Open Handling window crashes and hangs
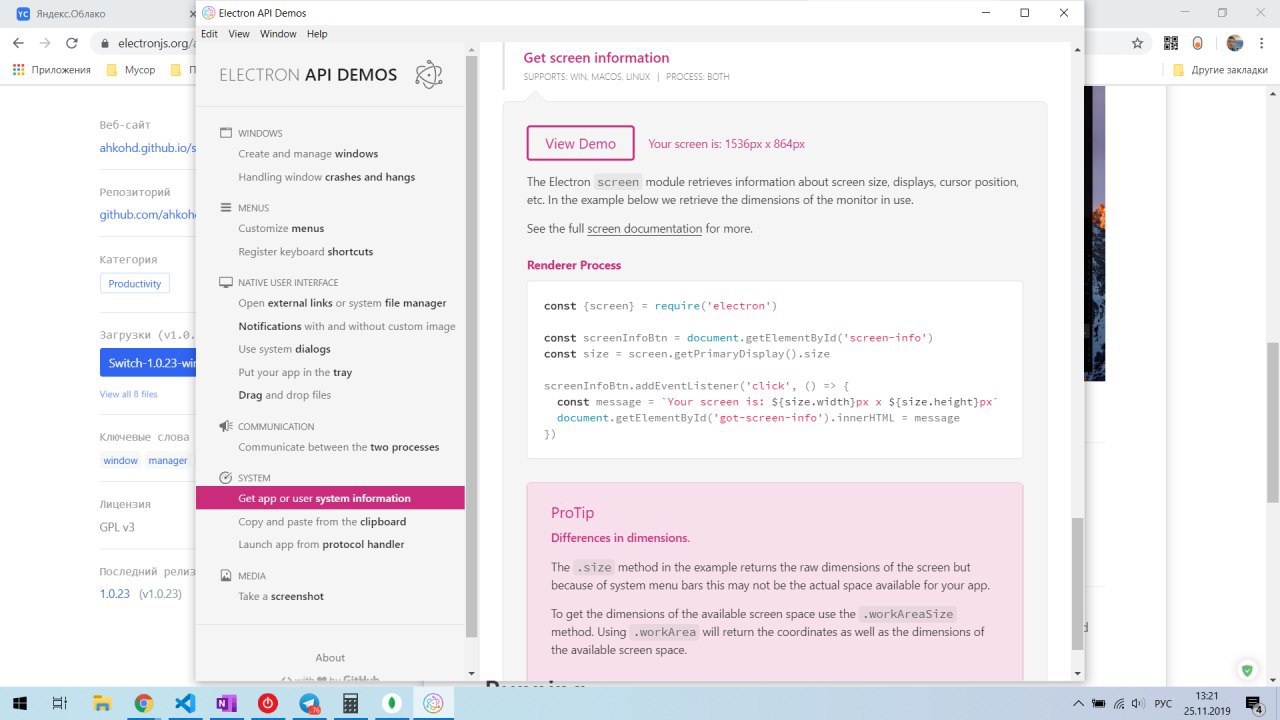 [326, 177]
